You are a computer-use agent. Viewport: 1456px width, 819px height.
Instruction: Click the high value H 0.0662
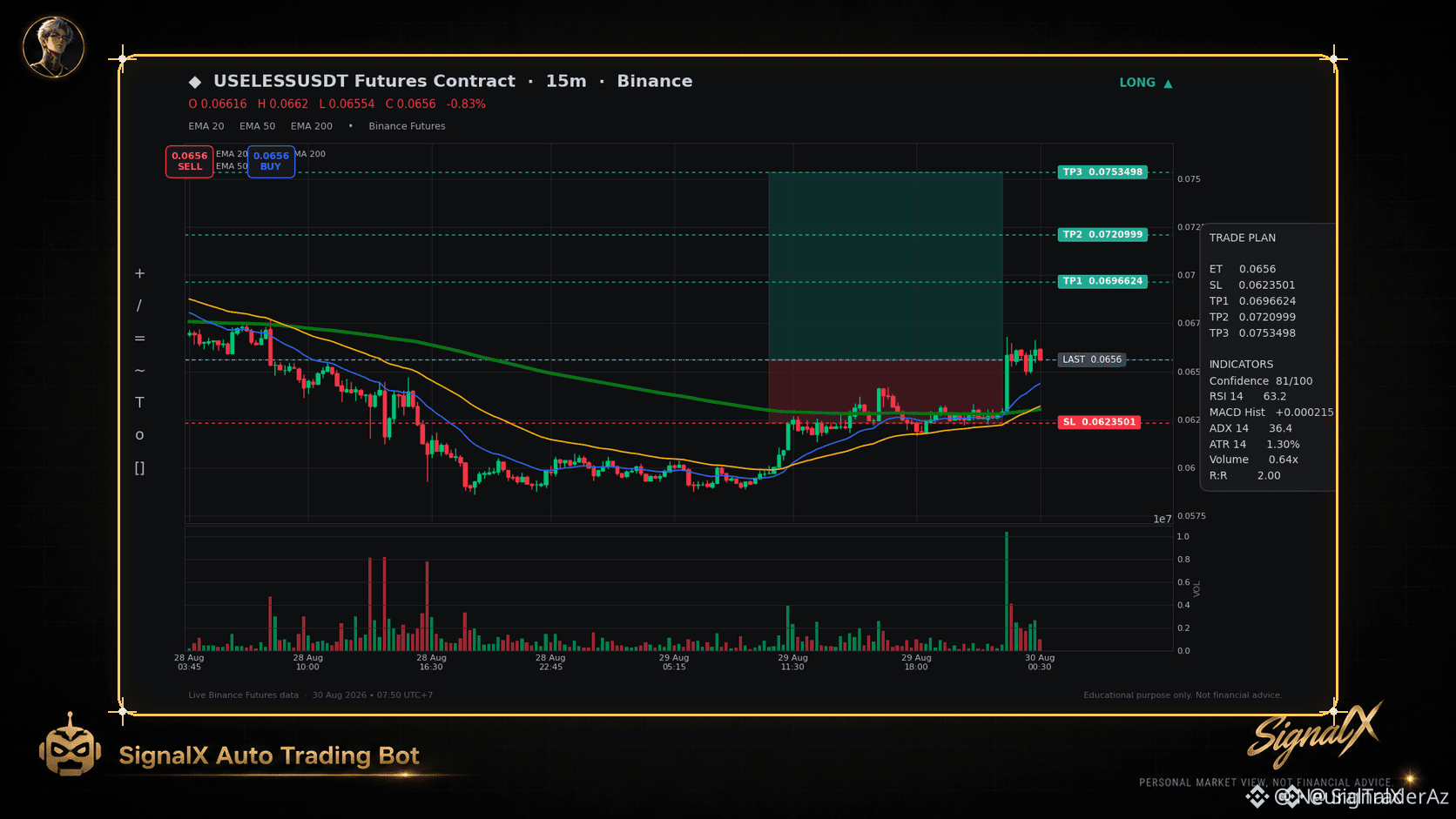coord(283,104)
